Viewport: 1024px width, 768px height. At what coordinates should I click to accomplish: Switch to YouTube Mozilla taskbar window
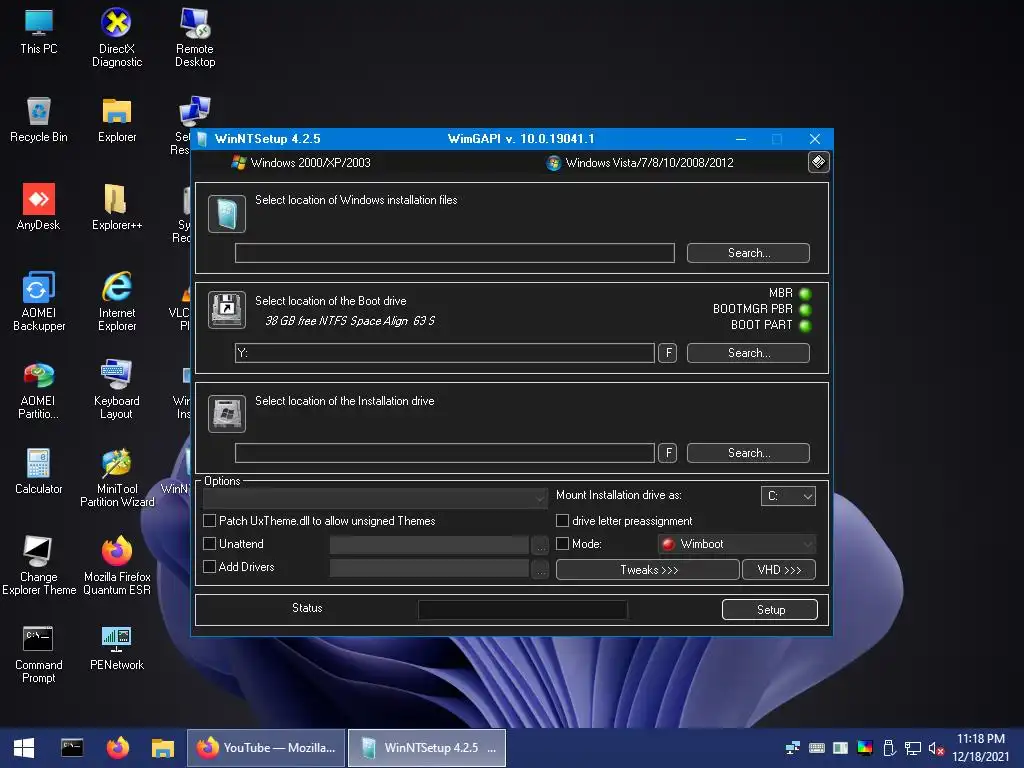pos(266,748)
